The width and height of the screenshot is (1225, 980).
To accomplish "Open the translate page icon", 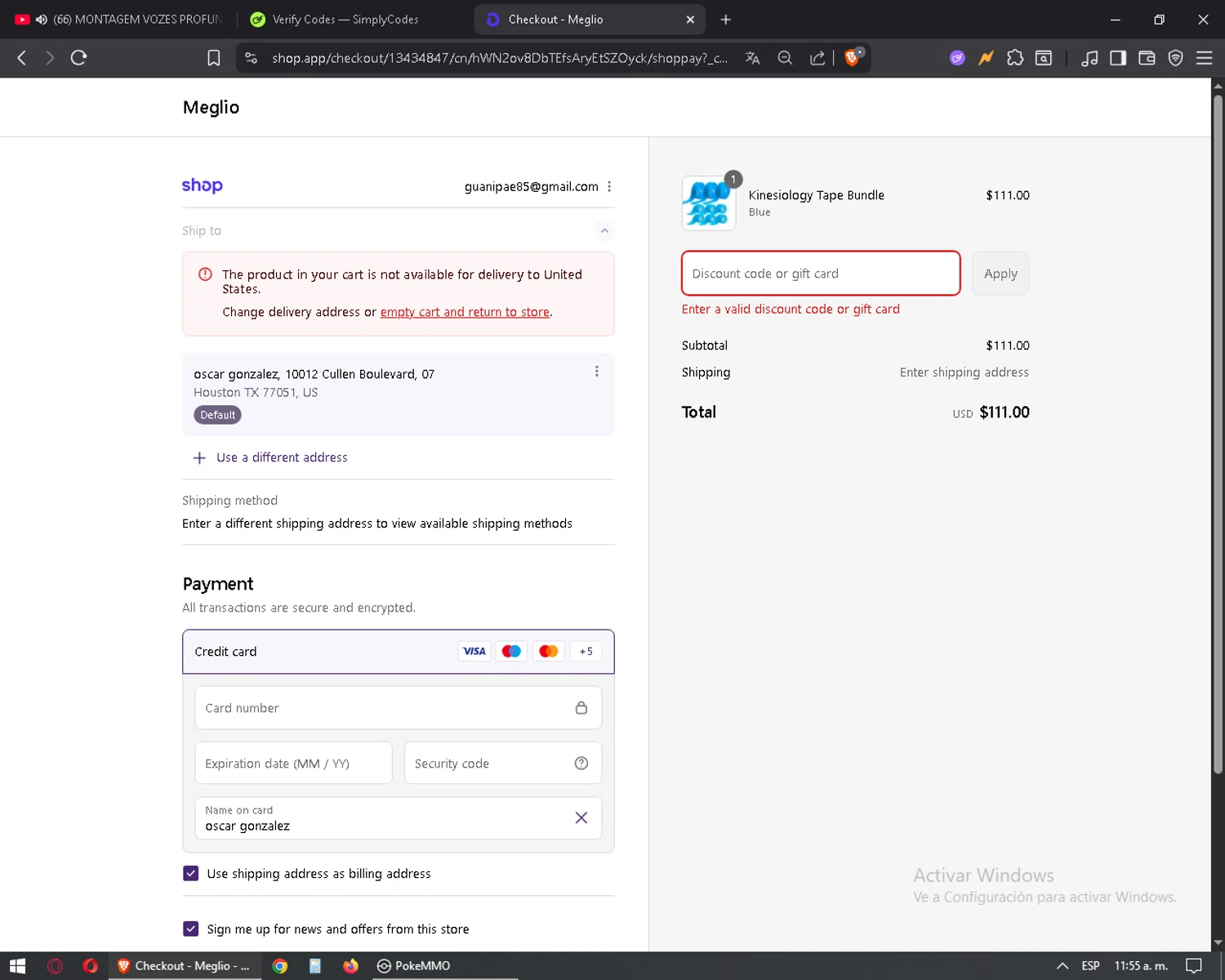I will pyautogui.click(x=753, y=58).
